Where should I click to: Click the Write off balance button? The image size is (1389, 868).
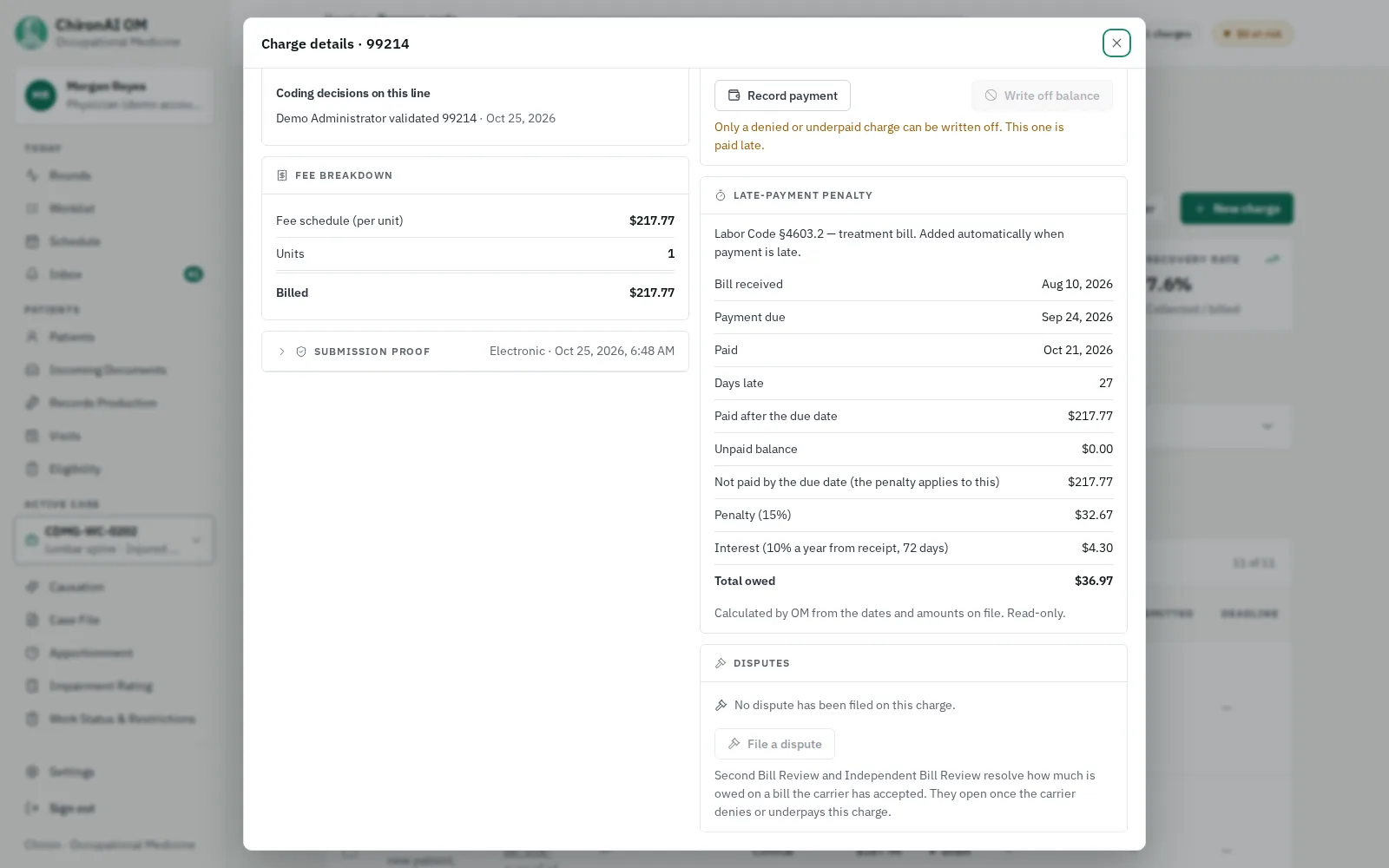1042,95
